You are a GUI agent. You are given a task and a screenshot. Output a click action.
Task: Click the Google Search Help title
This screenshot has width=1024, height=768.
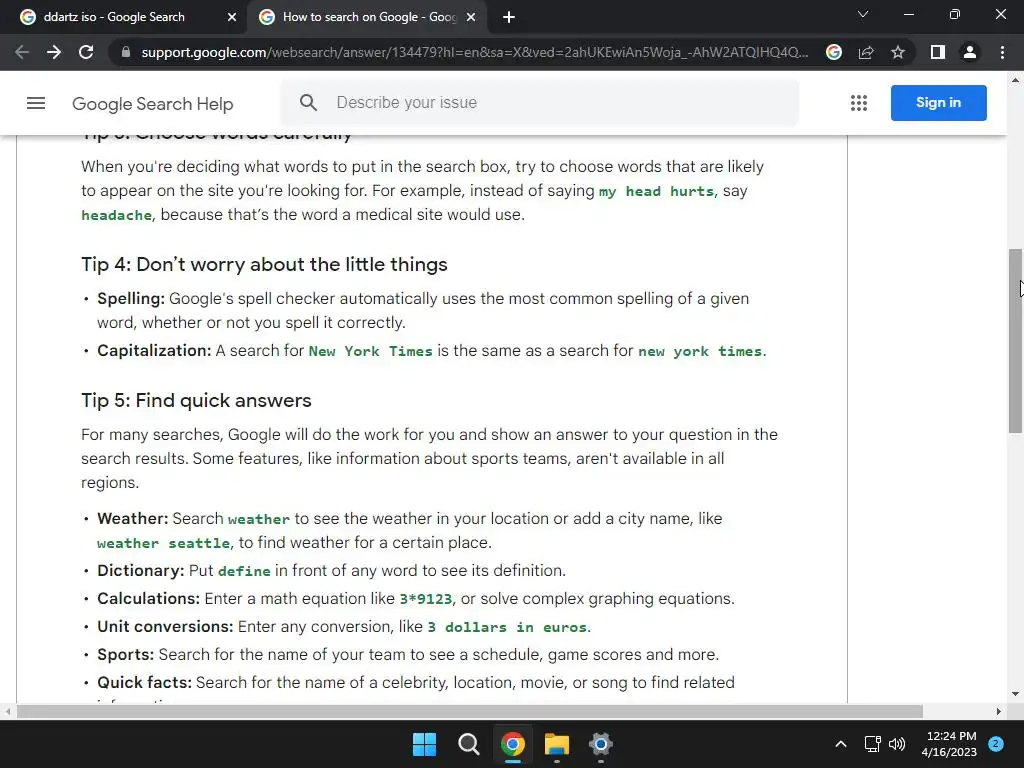click(152, 104)
